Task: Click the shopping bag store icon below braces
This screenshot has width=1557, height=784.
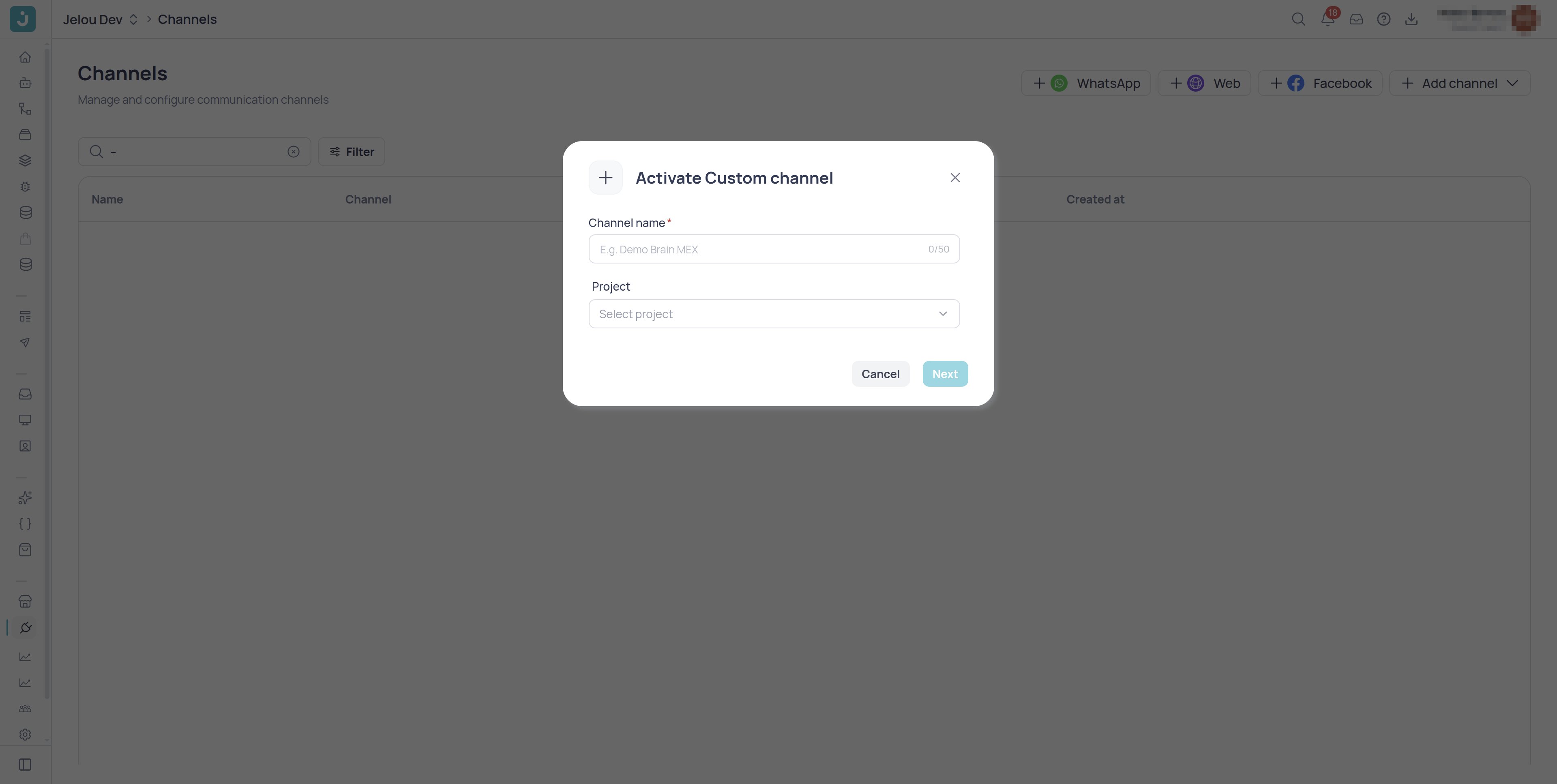Action: point(25,550)
